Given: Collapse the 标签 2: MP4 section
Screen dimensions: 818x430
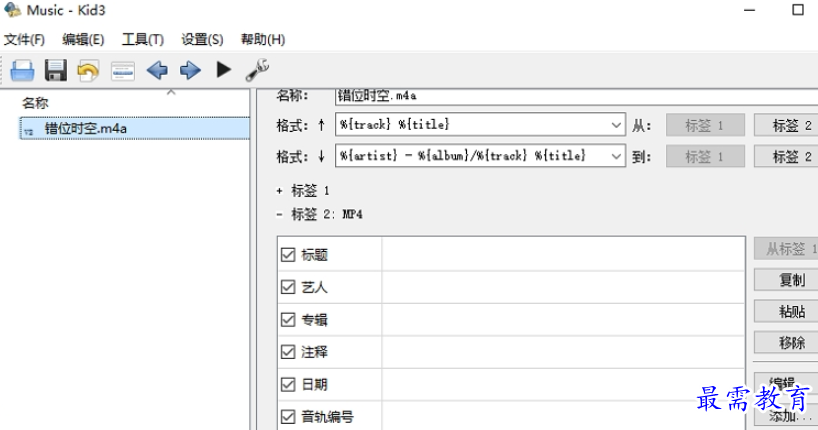Looking at the screenshot, I should (x=280, y=214).
